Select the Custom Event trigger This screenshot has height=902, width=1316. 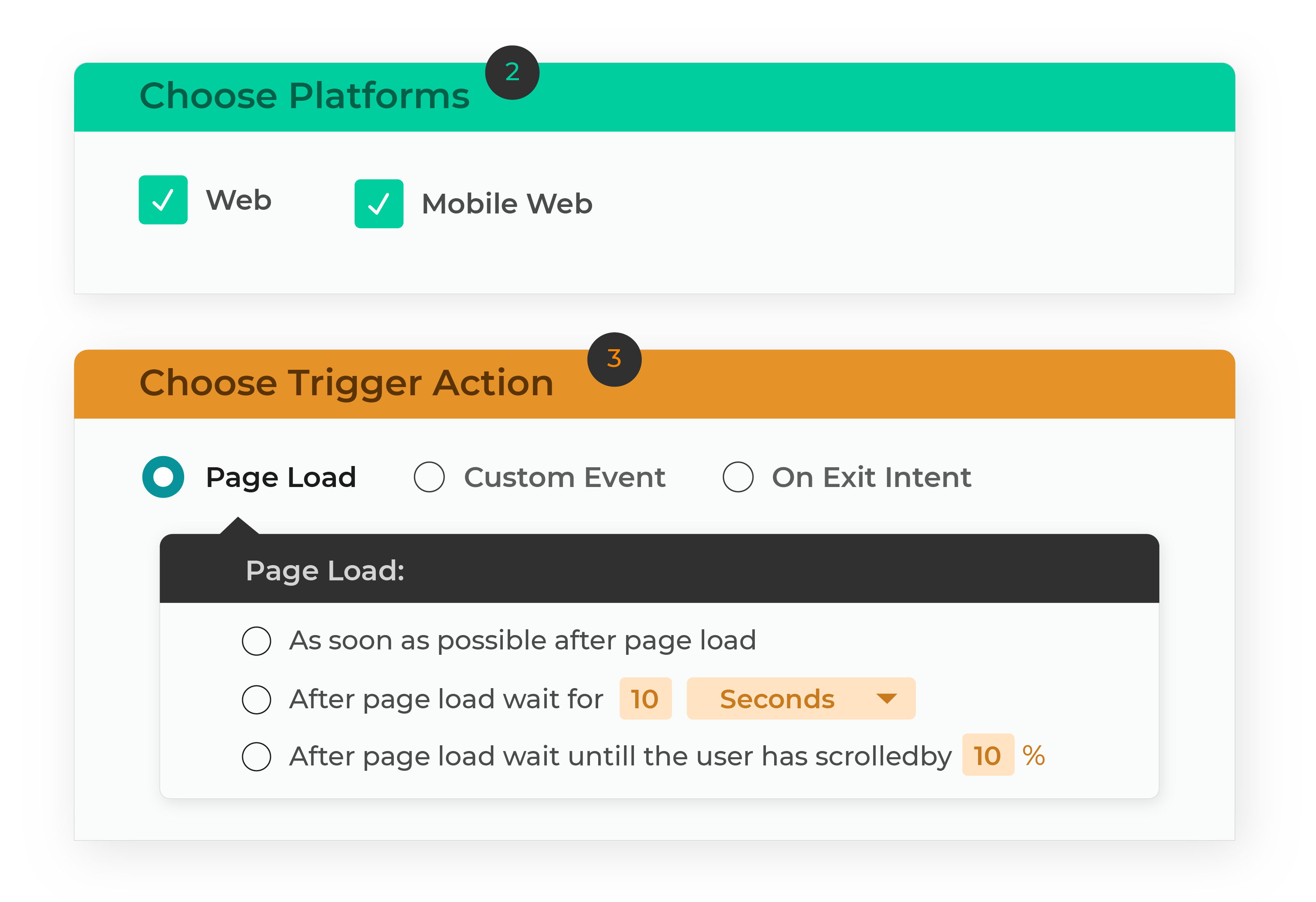pyautogui.click(x=429, y=477)
